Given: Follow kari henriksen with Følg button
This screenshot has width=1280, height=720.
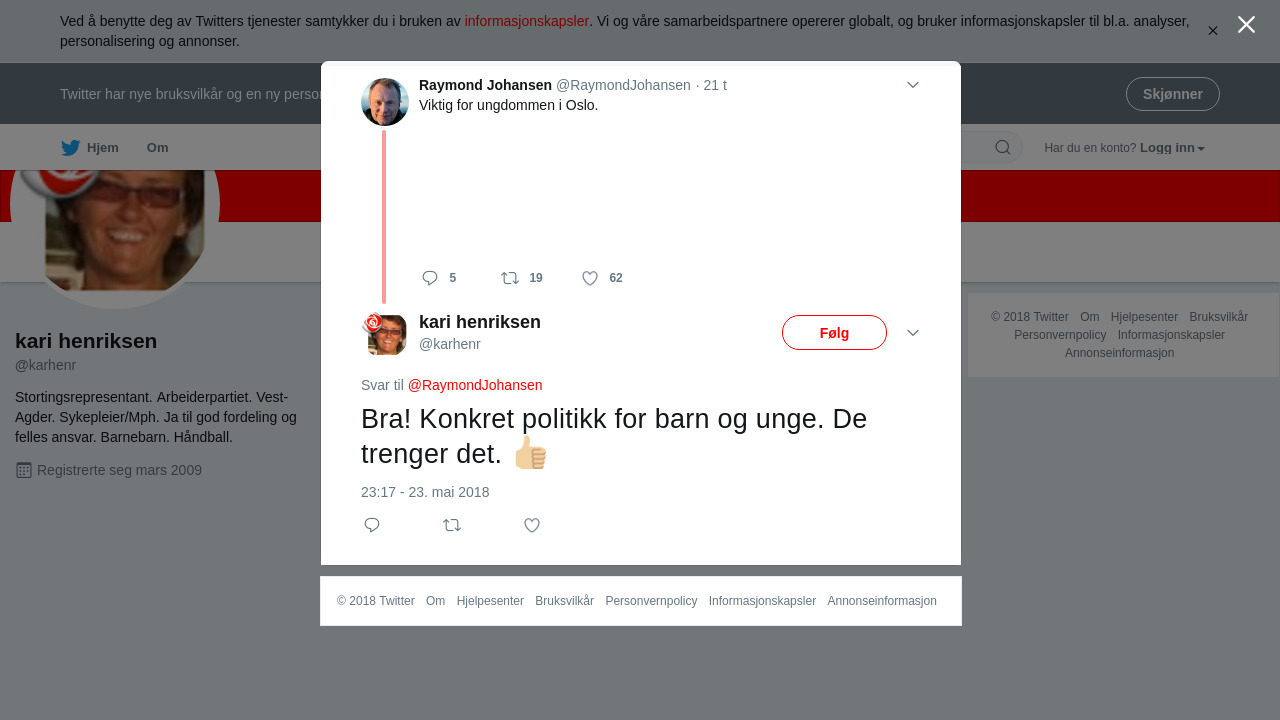Looking at the screenshot, I should [834, 333].
